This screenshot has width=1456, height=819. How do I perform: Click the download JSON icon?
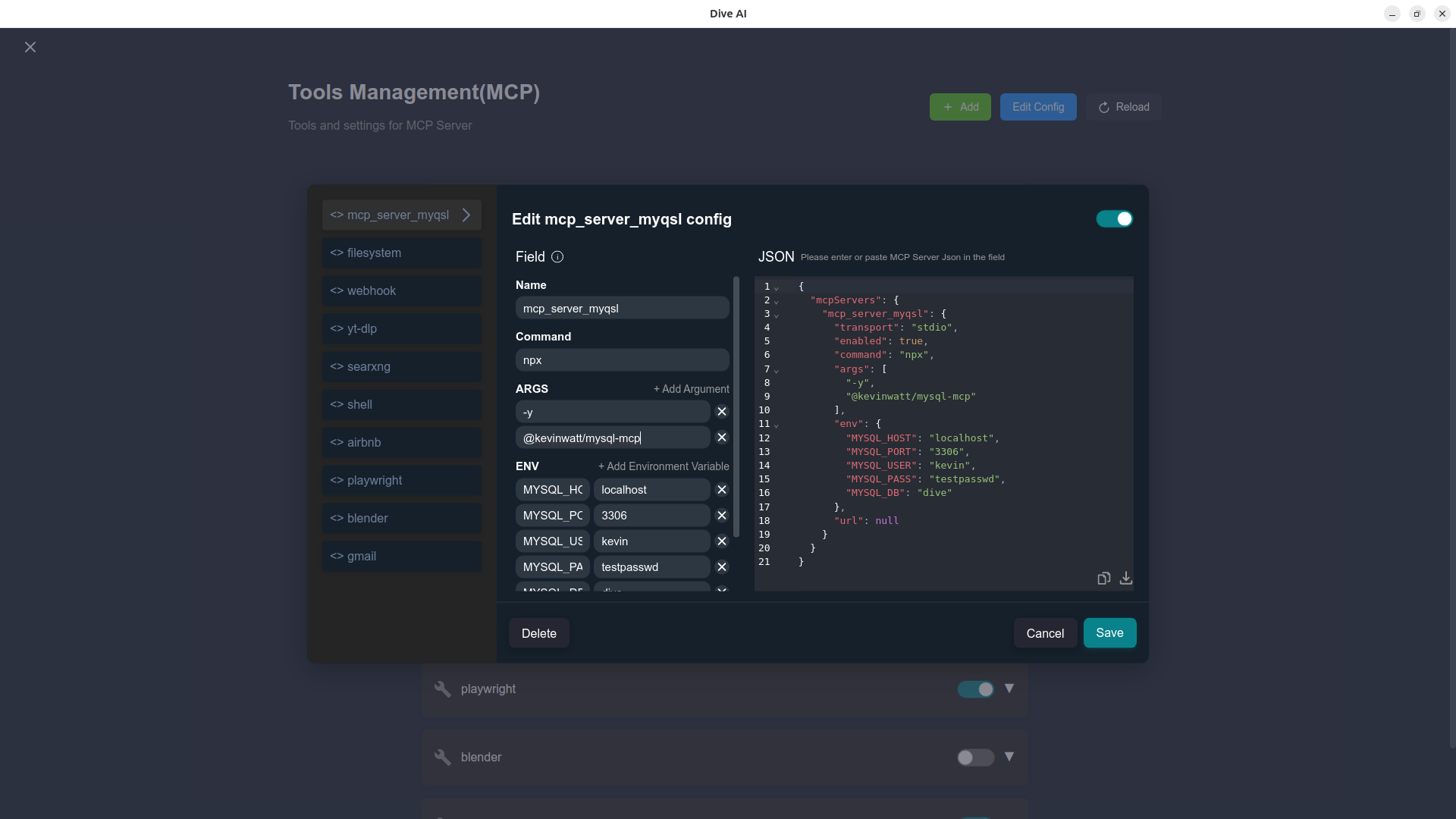tap(1126, 579)
